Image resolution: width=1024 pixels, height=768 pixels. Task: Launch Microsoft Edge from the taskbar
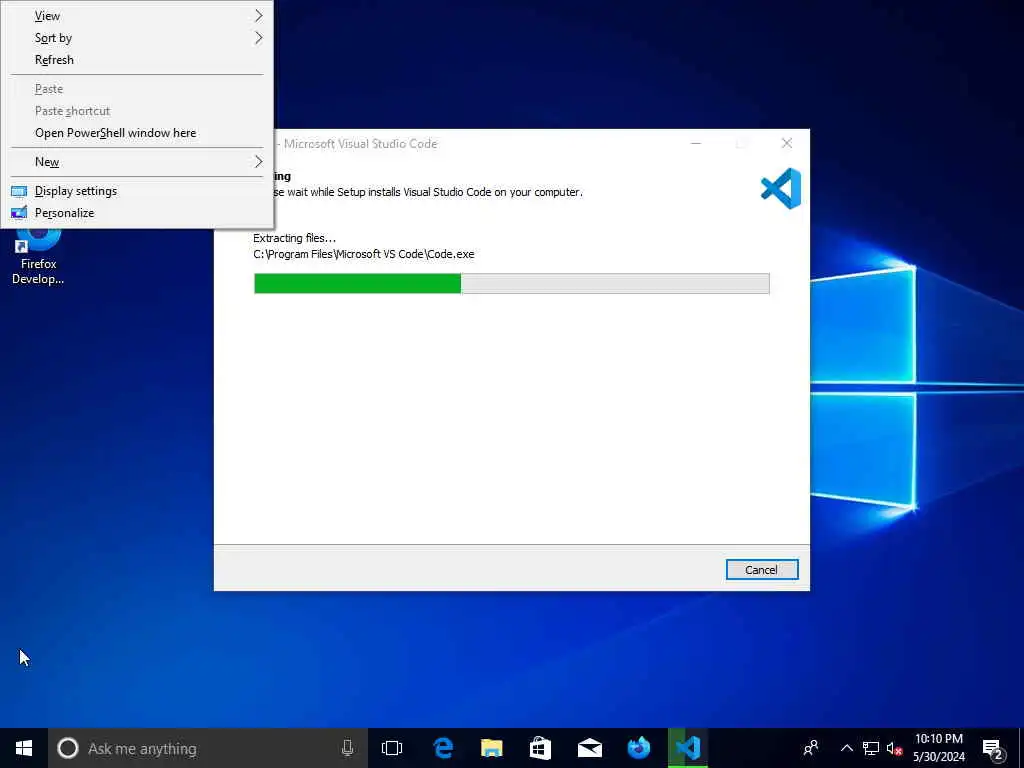443,748
